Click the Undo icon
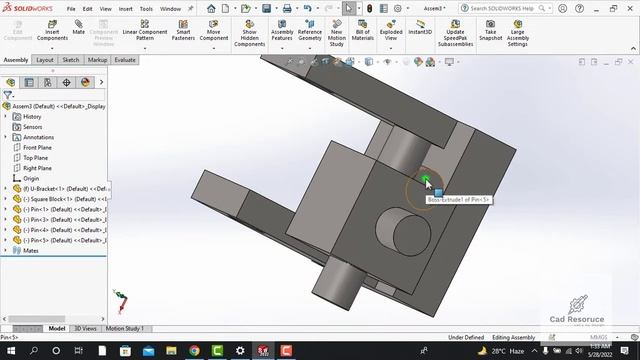 tap(308, 8)
